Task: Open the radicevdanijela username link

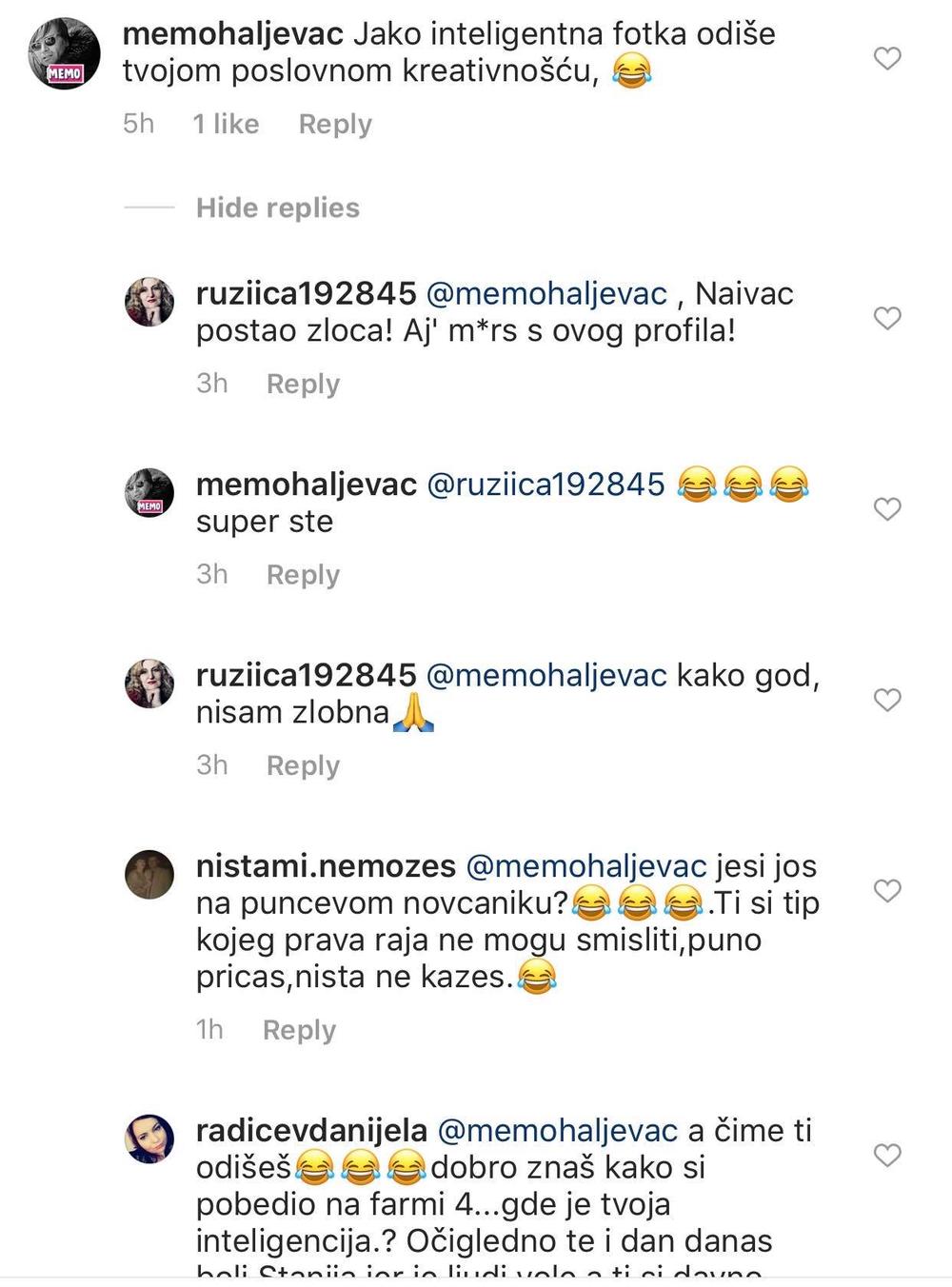Action: pyautogui.click(x=311, y=1131)
